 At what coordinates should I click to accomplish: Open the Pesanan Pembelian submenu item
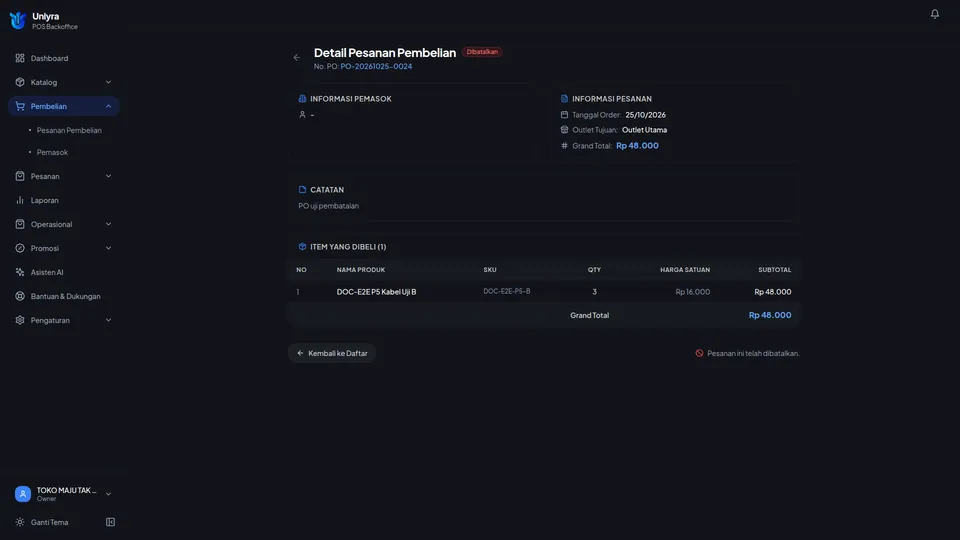(x=69, y=130)
